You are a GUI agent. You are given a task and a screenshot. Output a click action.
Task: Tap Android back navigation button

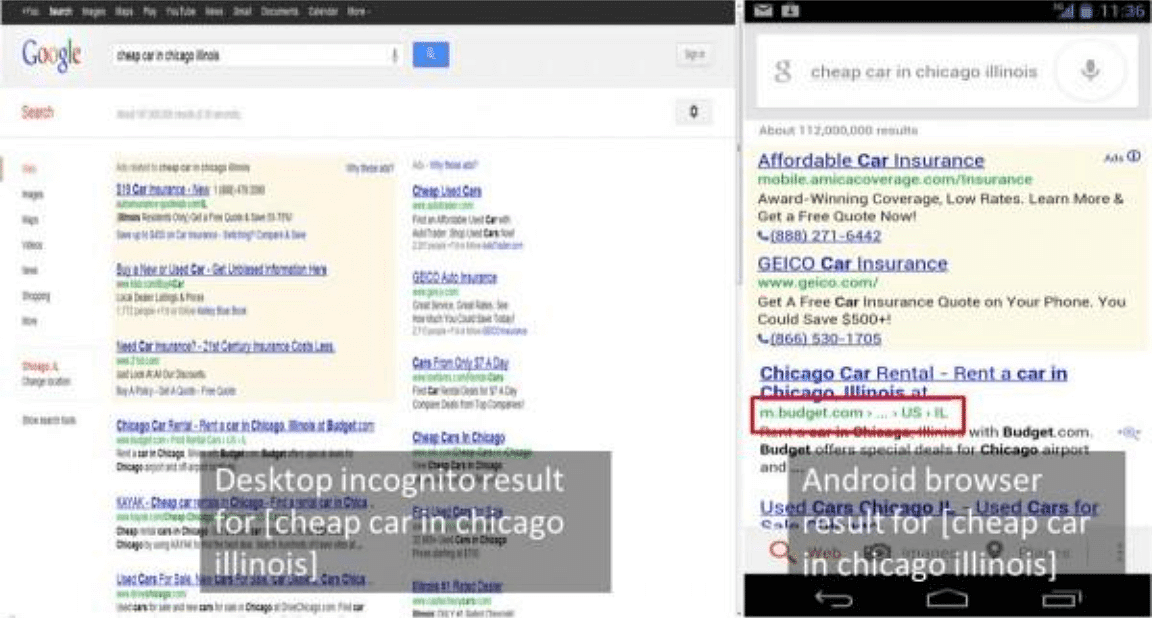coord(833,598)
